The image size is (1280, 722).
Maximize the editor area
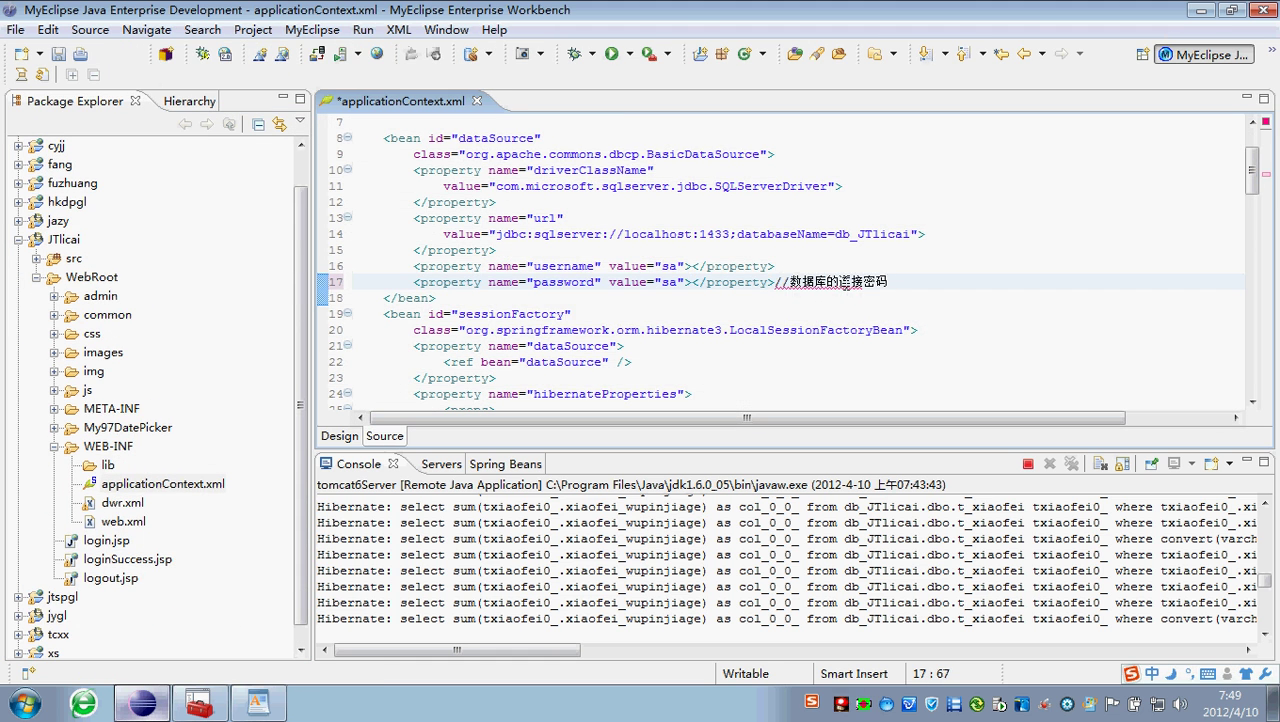tap(1265, 98)
